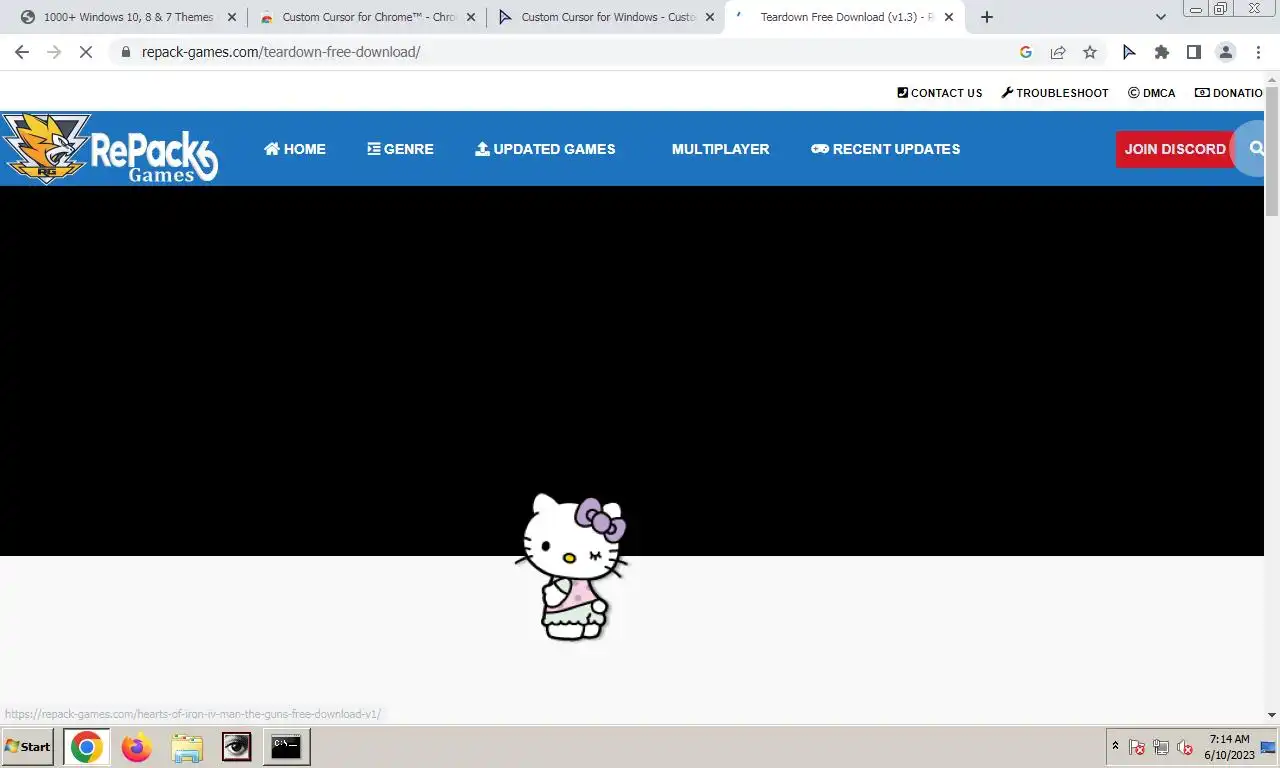
Task: Close the Custom Cursor for Windows tab
Action: [x=710, y=17]
